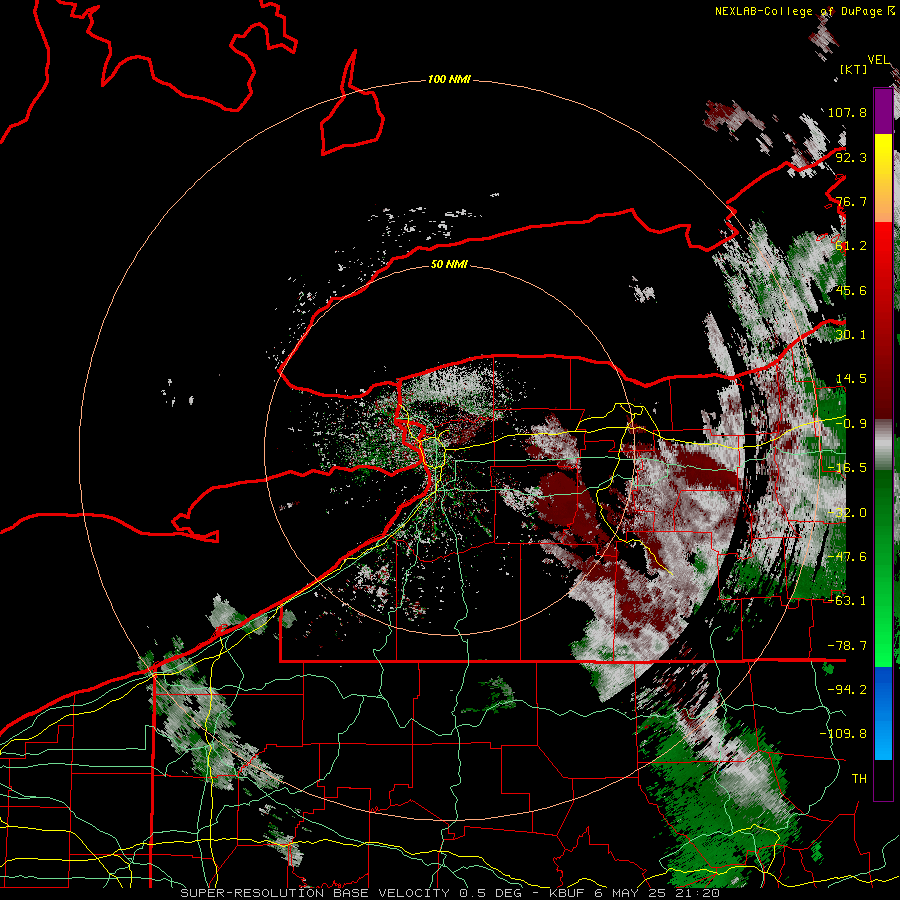Screen dimensions: 900x900
Task: Select the 30.1 velocity scale value
Action: pyautogui.click(x=851, y=335)
